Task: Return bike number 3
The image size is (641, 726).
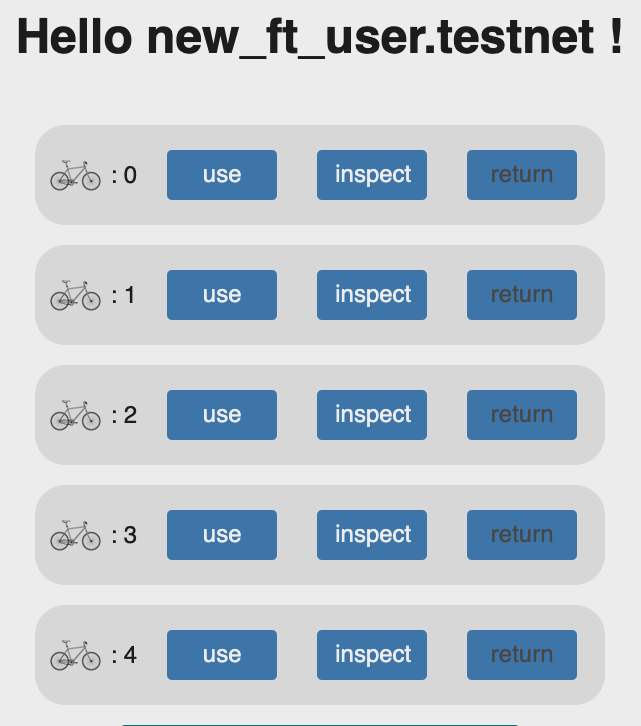Action: pos(522,535)
